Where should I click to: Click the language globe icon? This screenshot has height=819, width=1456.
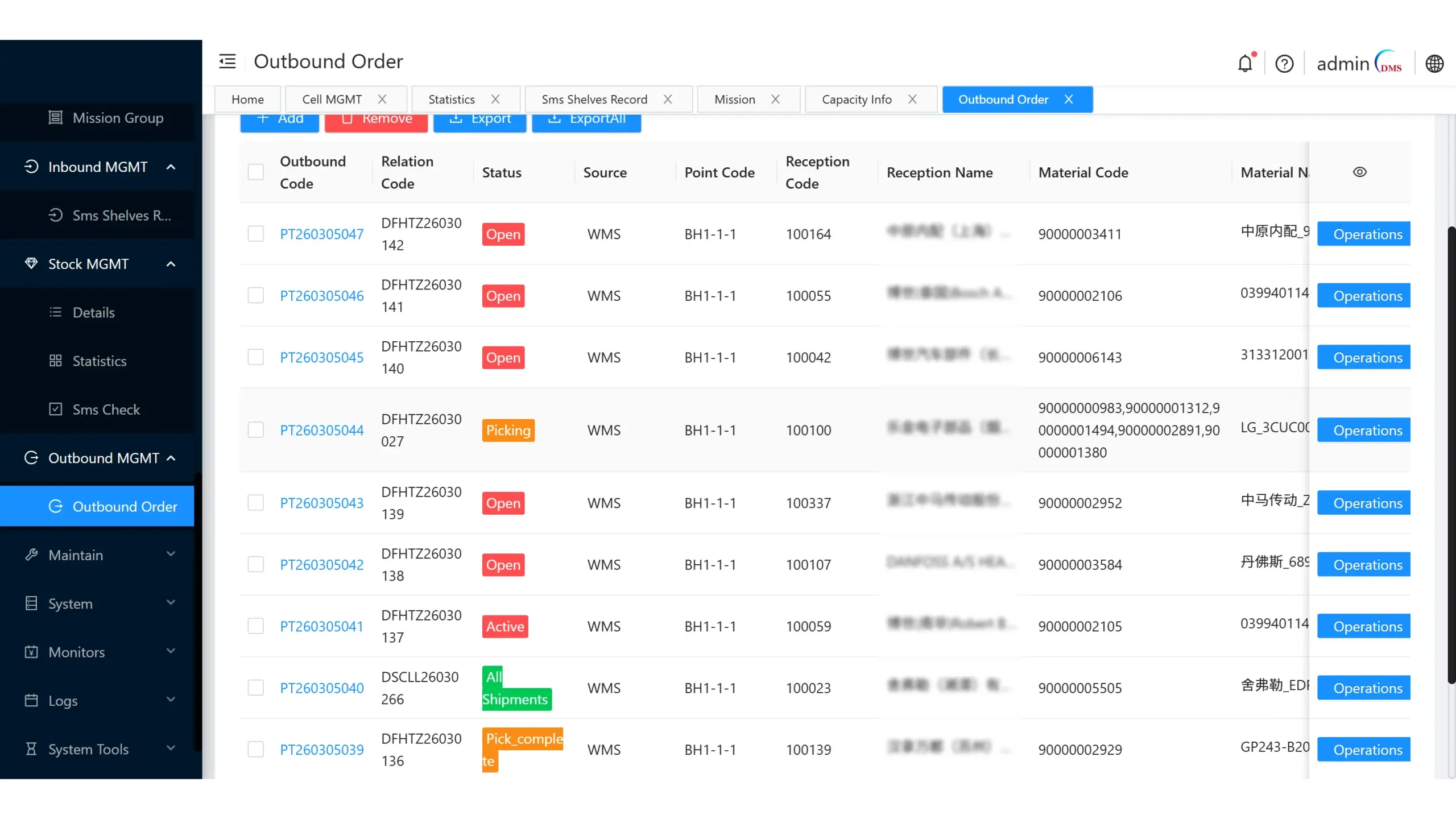pos(1434,64)
